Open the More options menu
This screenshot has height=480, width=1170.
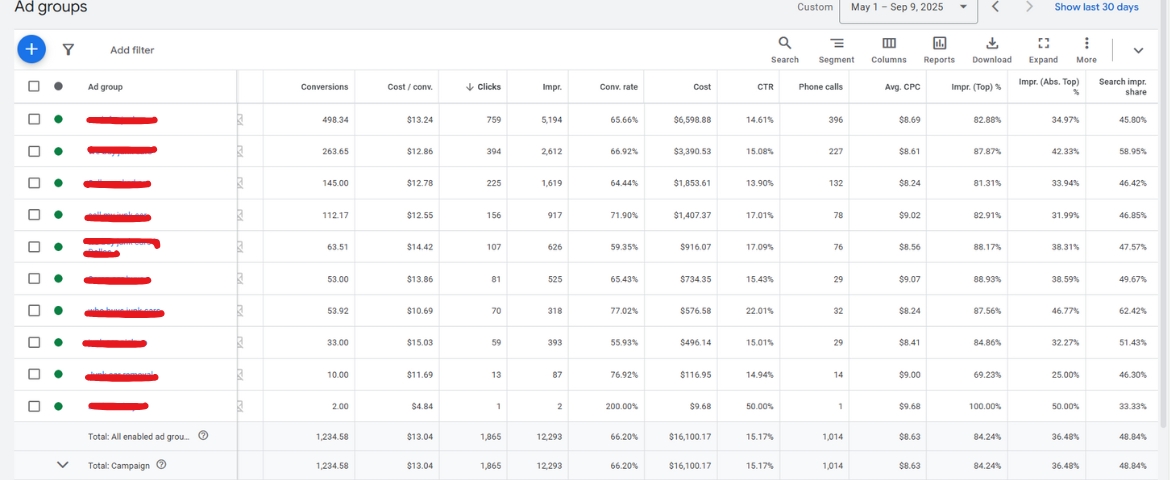pyautogui.click(x=1086, y=49)
